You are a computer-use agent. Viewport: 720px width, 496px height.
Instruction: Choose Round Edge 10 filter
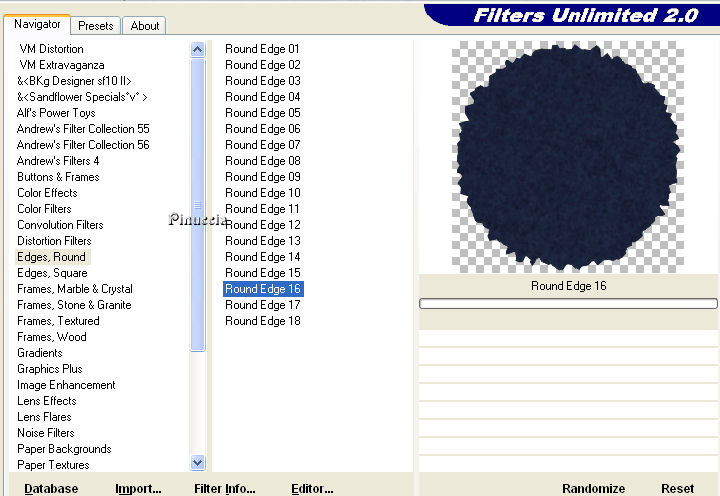pyautogui.click(x=263, y=193)
